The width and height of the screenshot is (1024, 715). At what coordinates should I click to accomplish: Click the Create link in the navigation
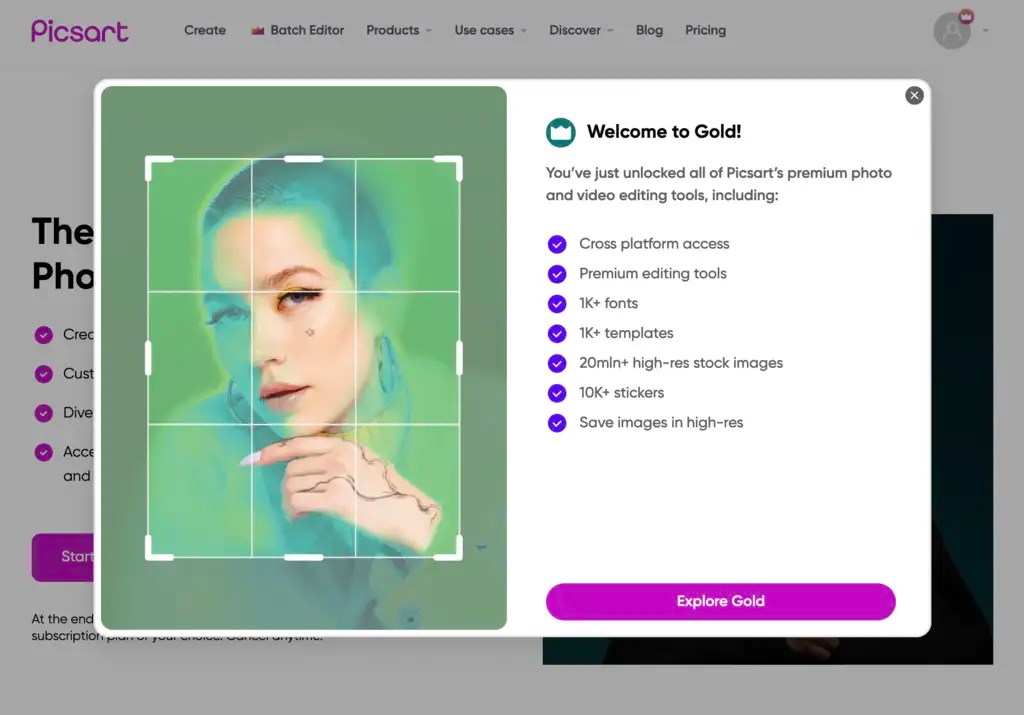click(204, 30)
